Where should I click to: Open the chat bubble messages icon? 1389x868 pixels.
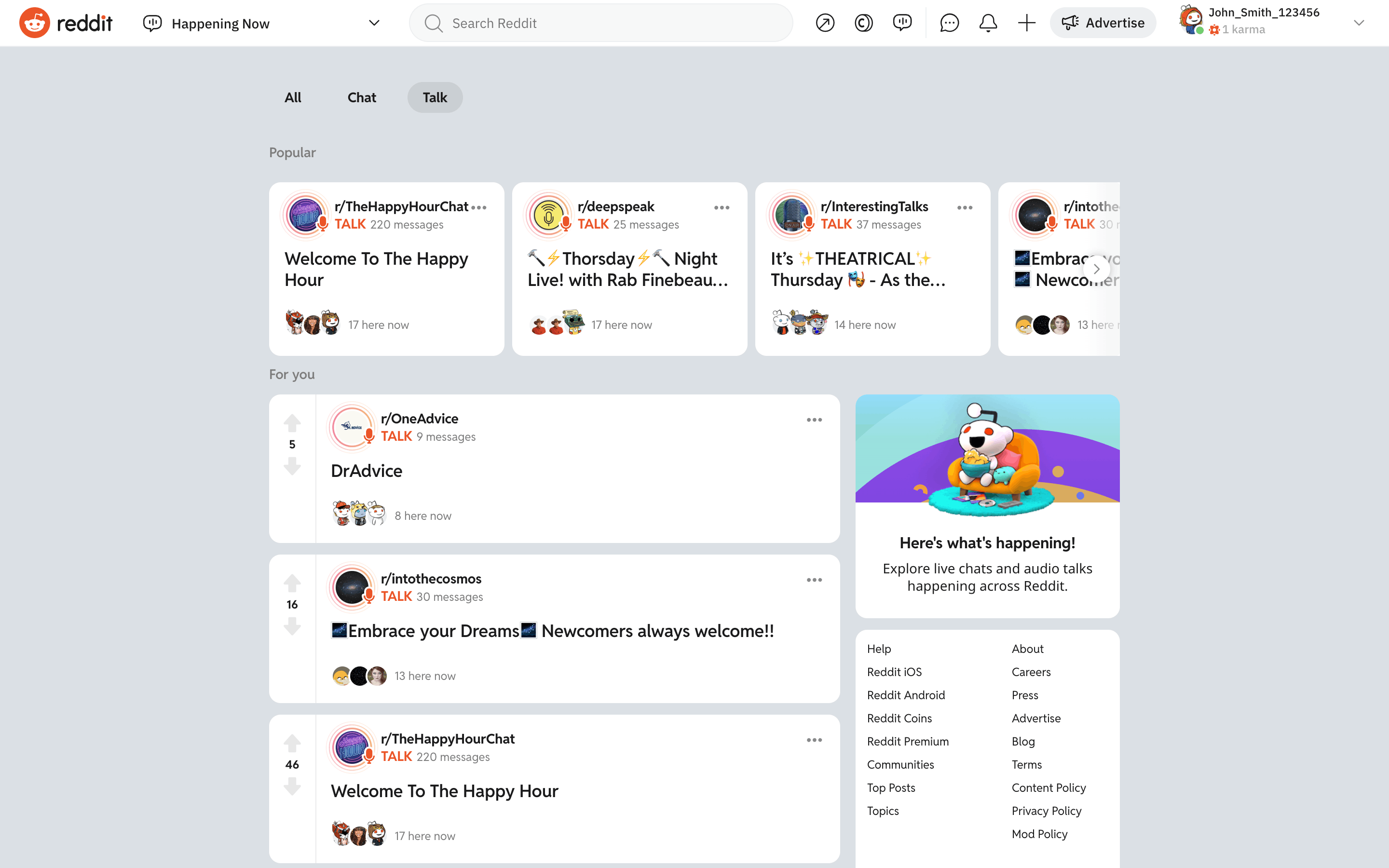[x=949, y=23]
